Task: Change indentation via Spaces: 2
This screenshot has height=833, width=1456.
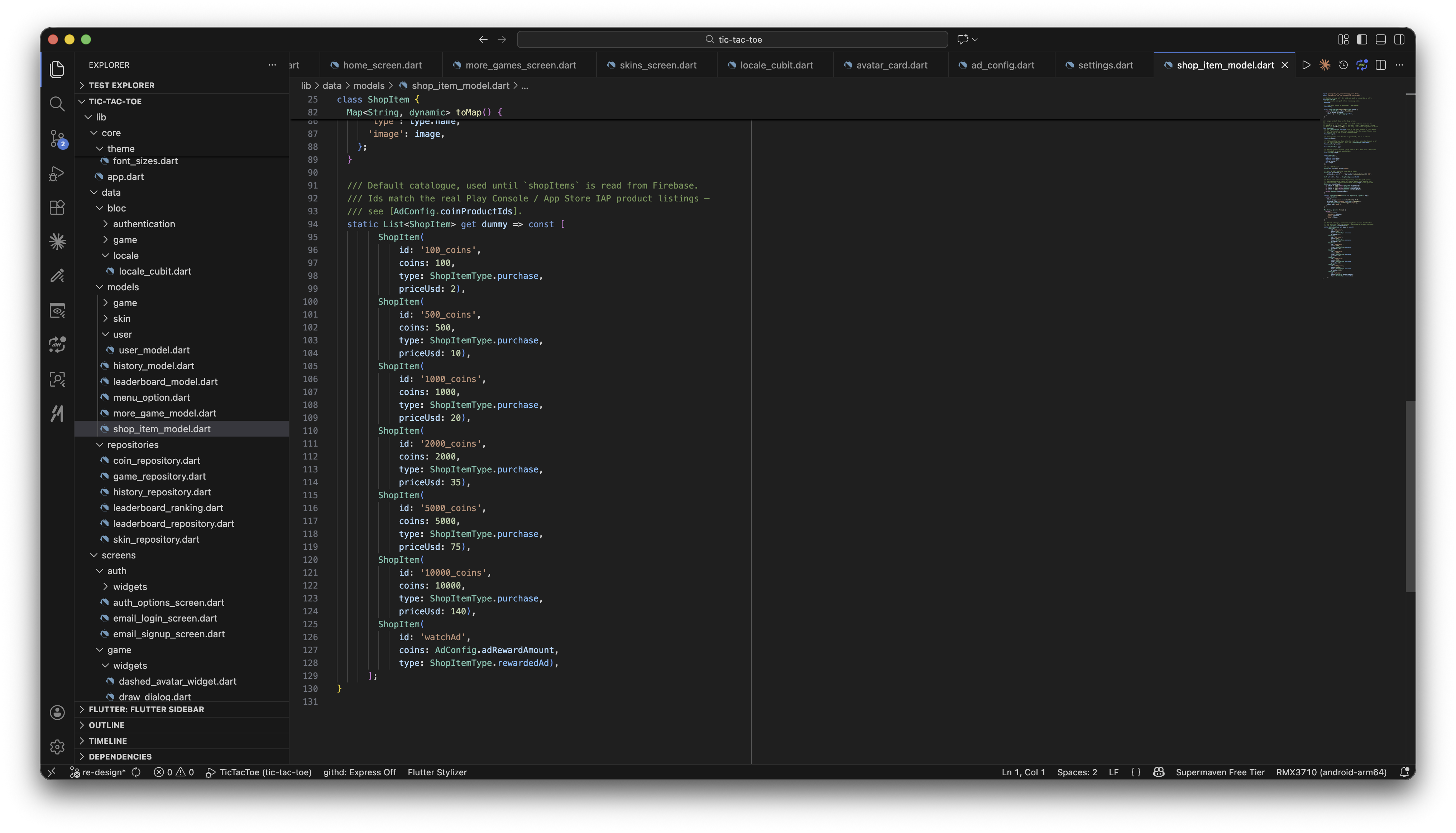Action: [1077, 772]
